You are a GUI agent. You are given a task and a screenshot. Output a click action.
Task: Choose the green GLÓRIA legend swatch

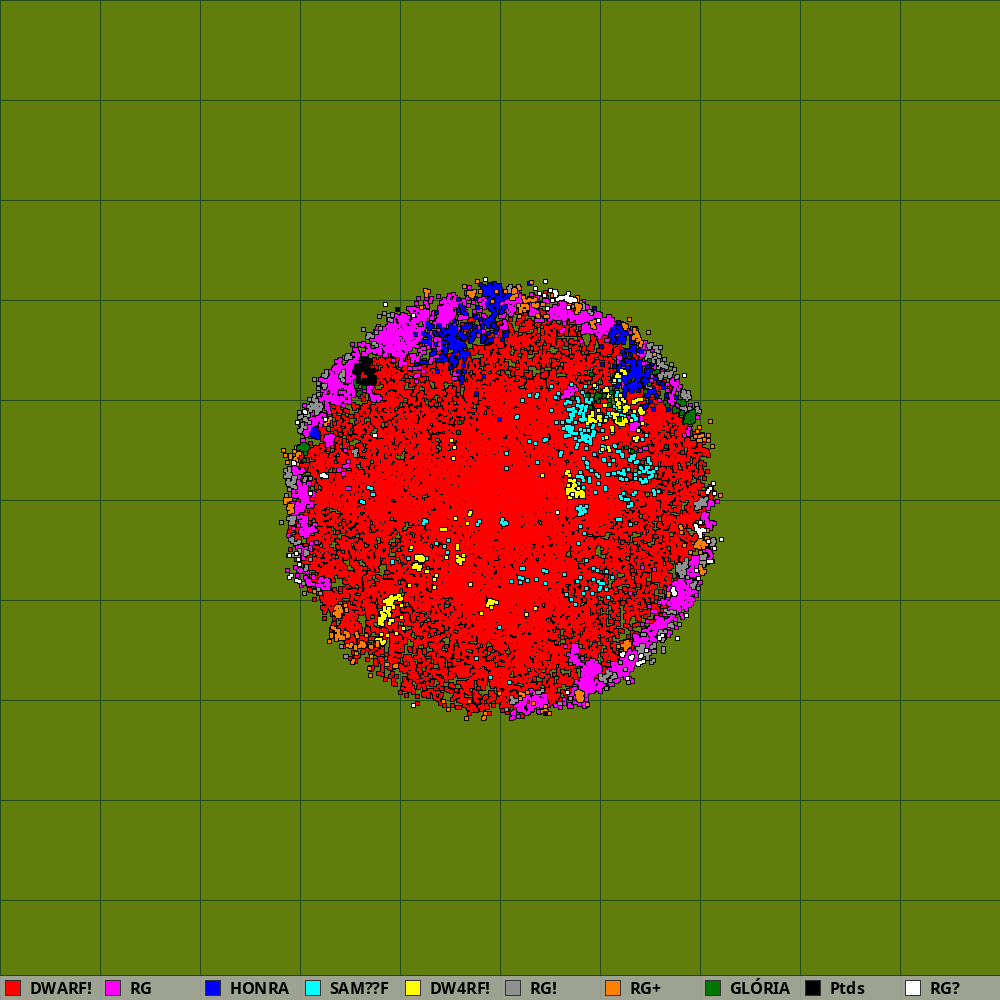click(x=713, y=988)
